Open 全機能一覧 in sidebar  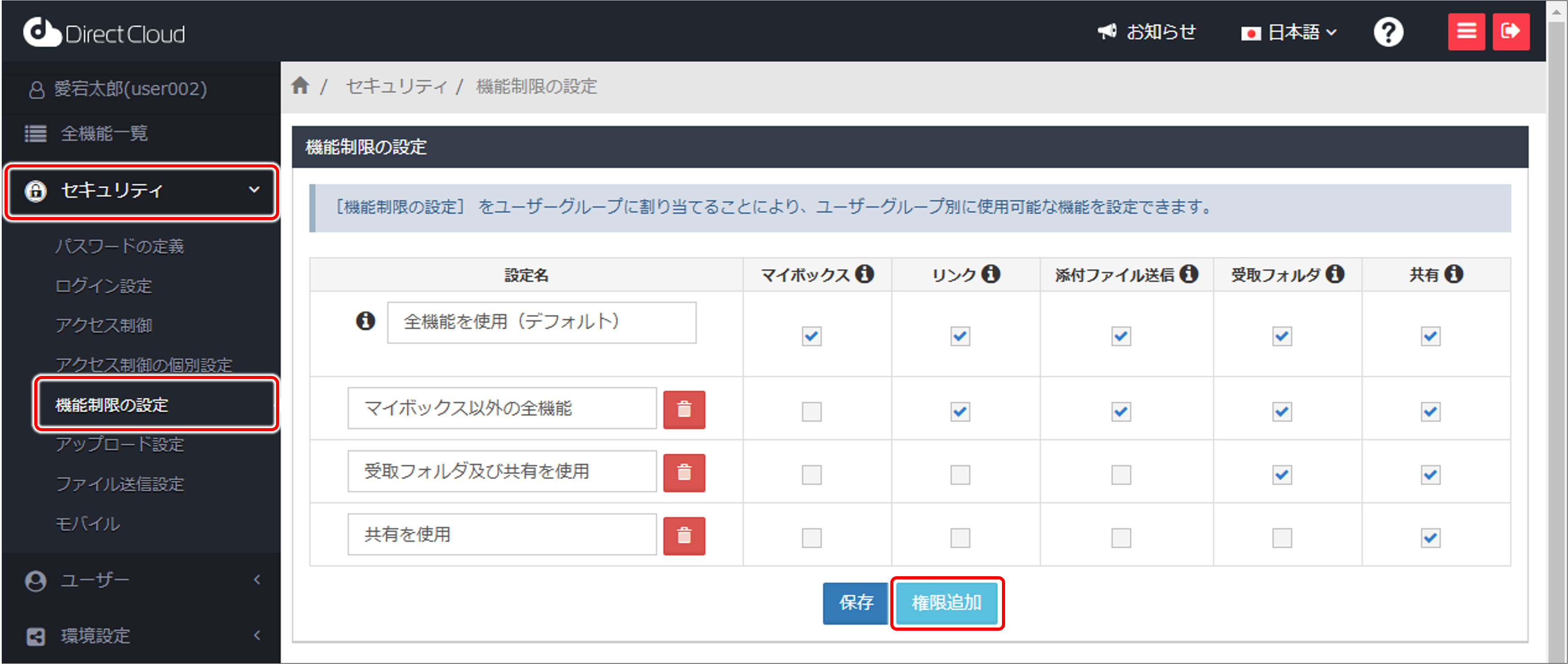pos(104,133)
